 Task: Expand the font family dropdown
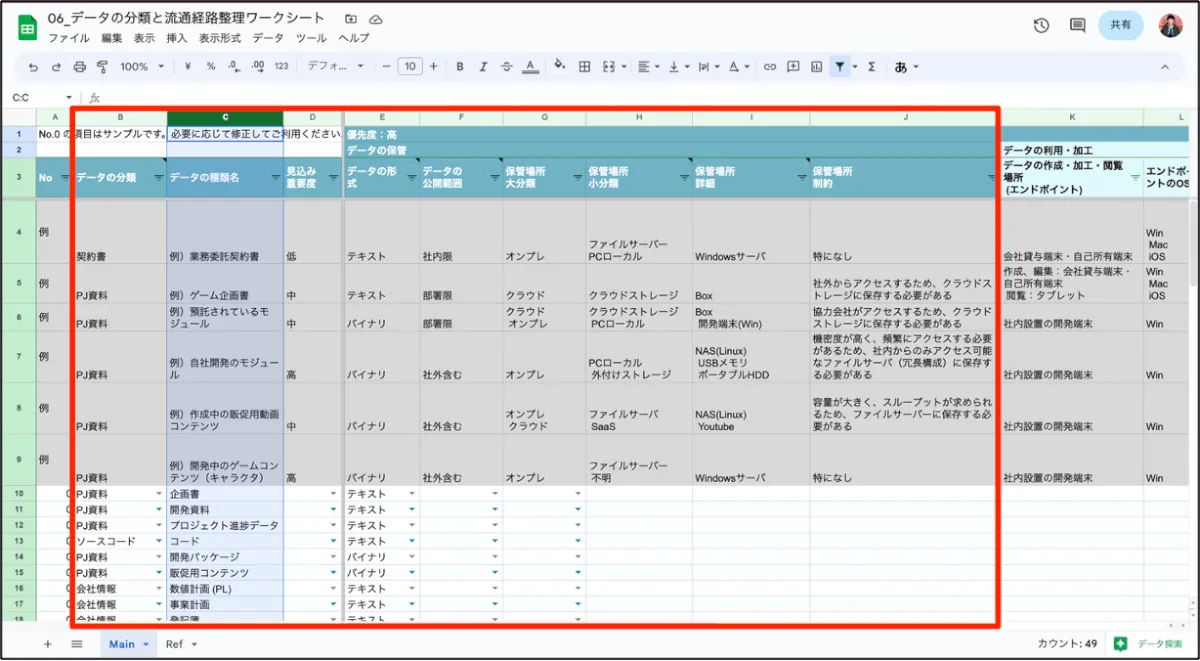pos(335,67)
